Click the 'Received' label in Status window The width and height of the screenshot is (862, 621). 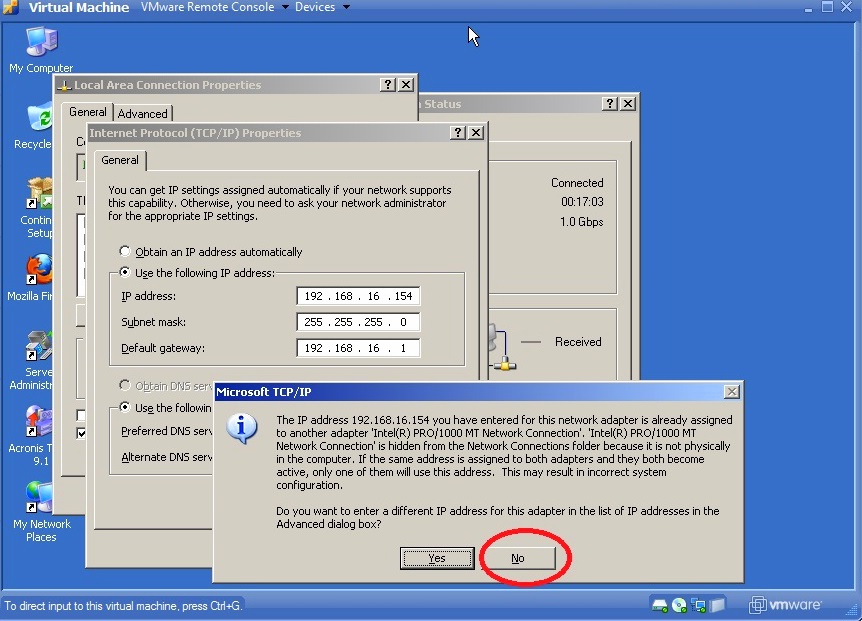(x=578, y=342)
